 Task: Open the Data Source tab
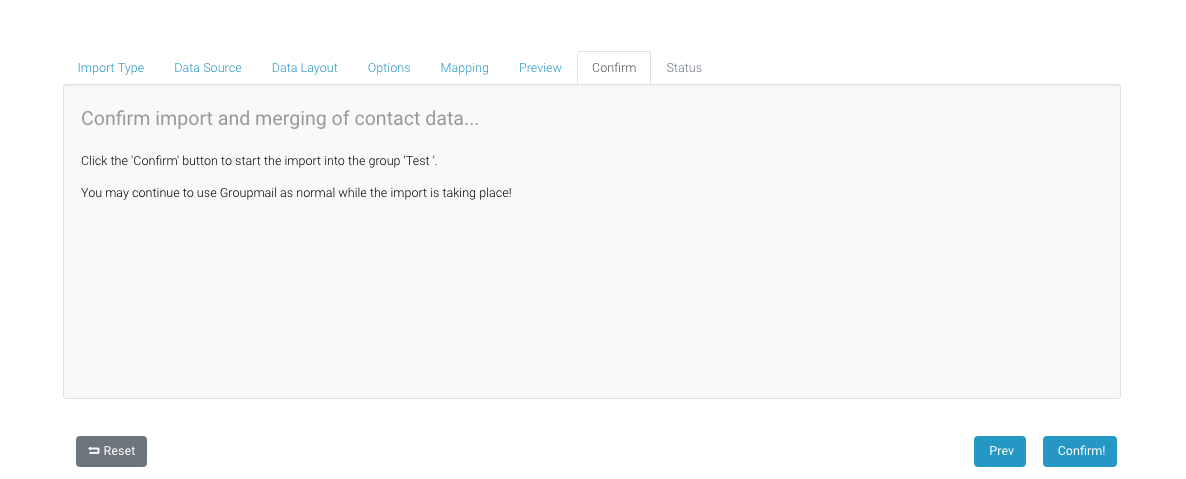(208, 68)
